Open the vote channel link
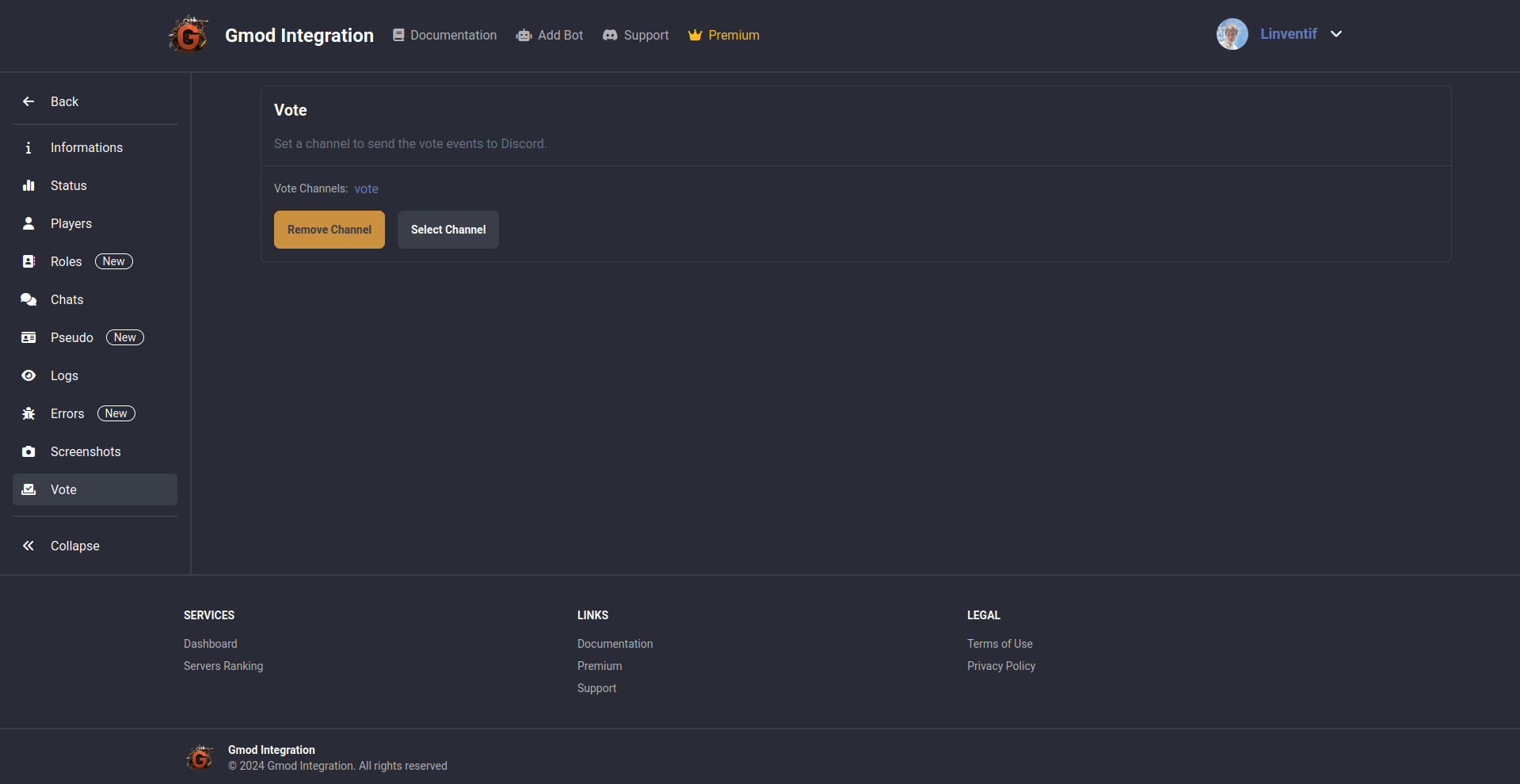The height and width of the screenshot is (784, 1520). click(x=366, y=188)
